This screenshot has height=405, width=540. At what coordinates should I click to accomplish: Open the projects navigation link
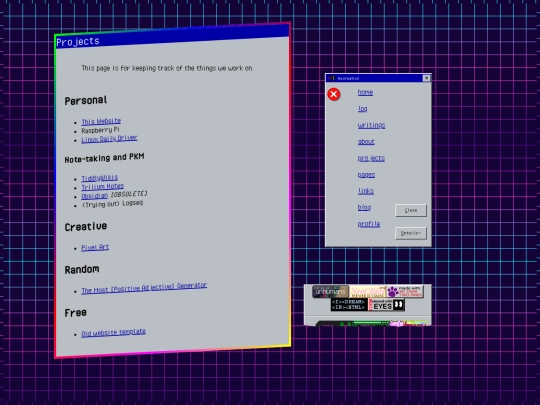[x=371, y=158]
